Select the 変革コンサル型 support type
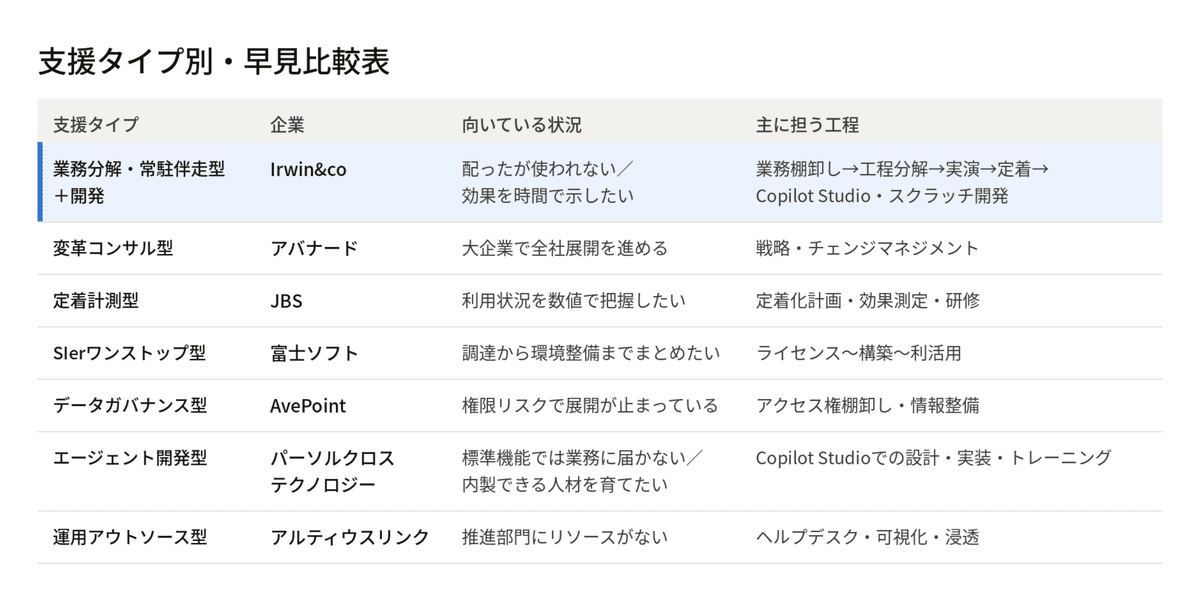This screenshot has width=1200, height=600. click(x=113, y=248)
